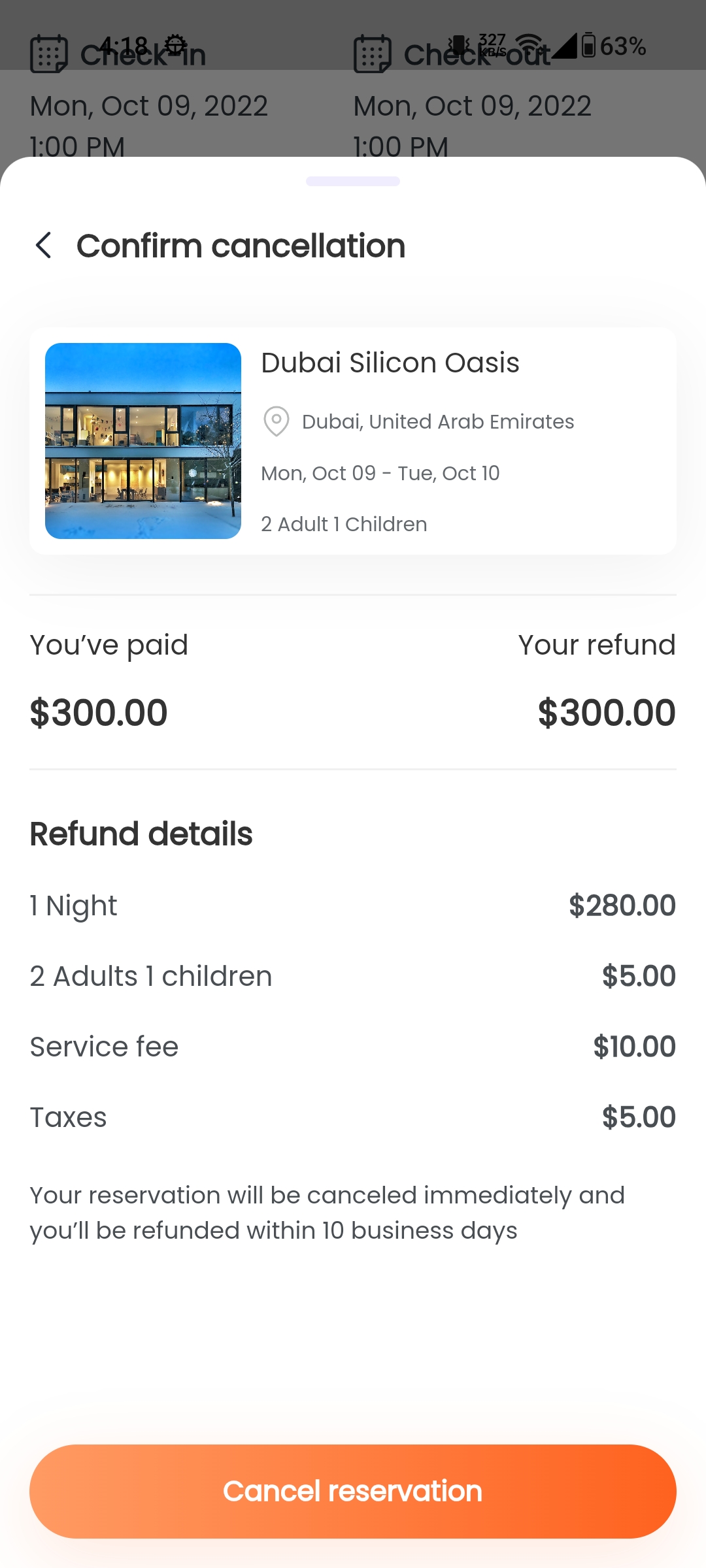Tap the cellular signal icon
This screenshot has width=706, height=1568.
coord(564,46)
